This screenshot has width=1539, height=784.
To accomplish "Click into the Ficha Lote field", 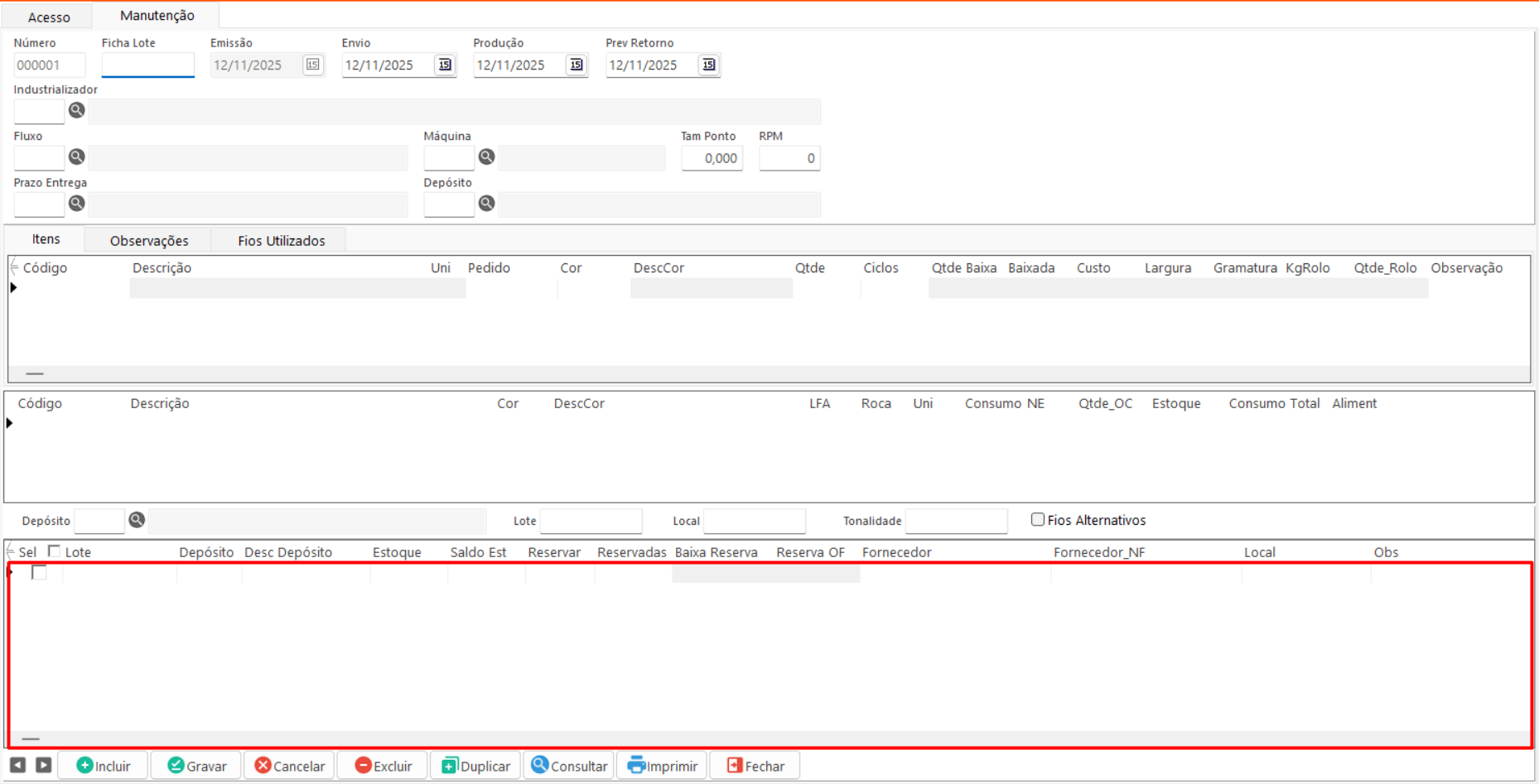I will pos(147,65).
